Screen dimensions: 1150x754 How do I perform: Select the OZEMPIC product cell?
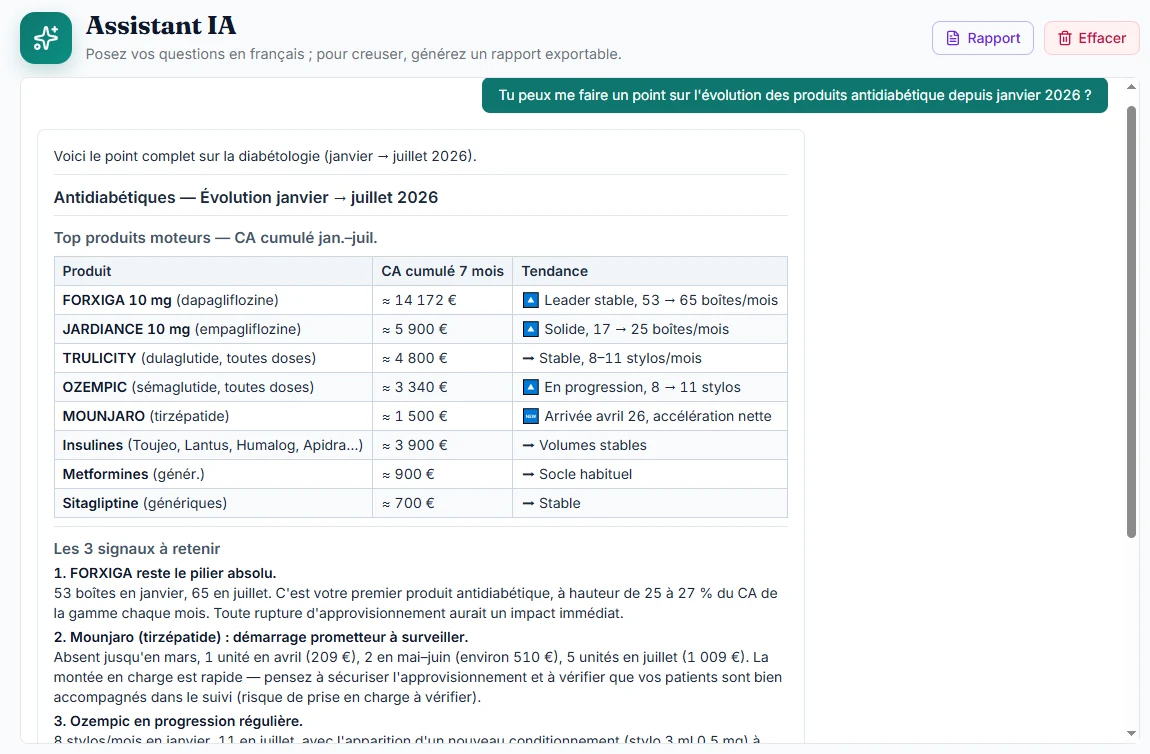213,387
